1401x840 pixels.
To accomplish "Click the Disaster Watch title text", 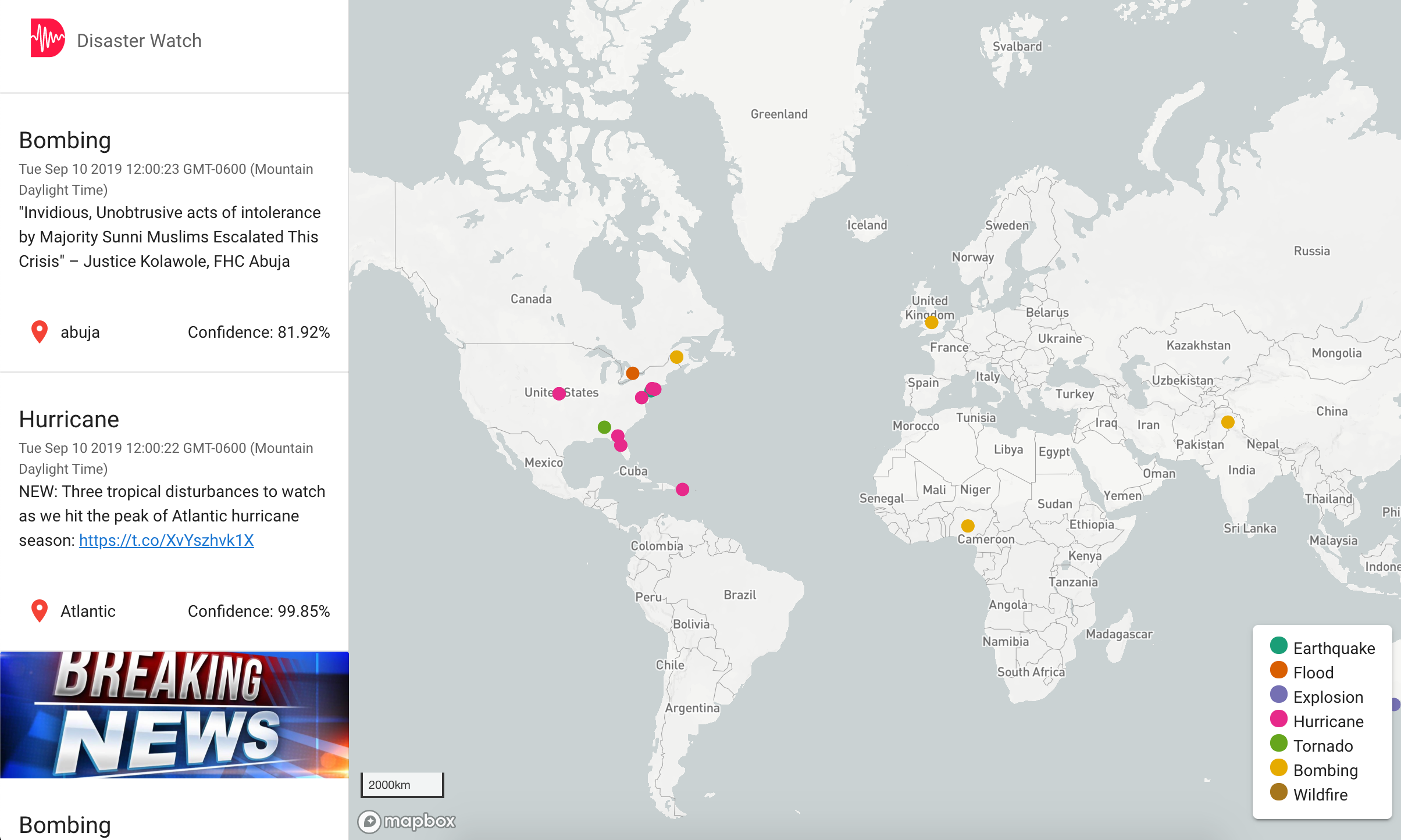I will tap(139, 41).
